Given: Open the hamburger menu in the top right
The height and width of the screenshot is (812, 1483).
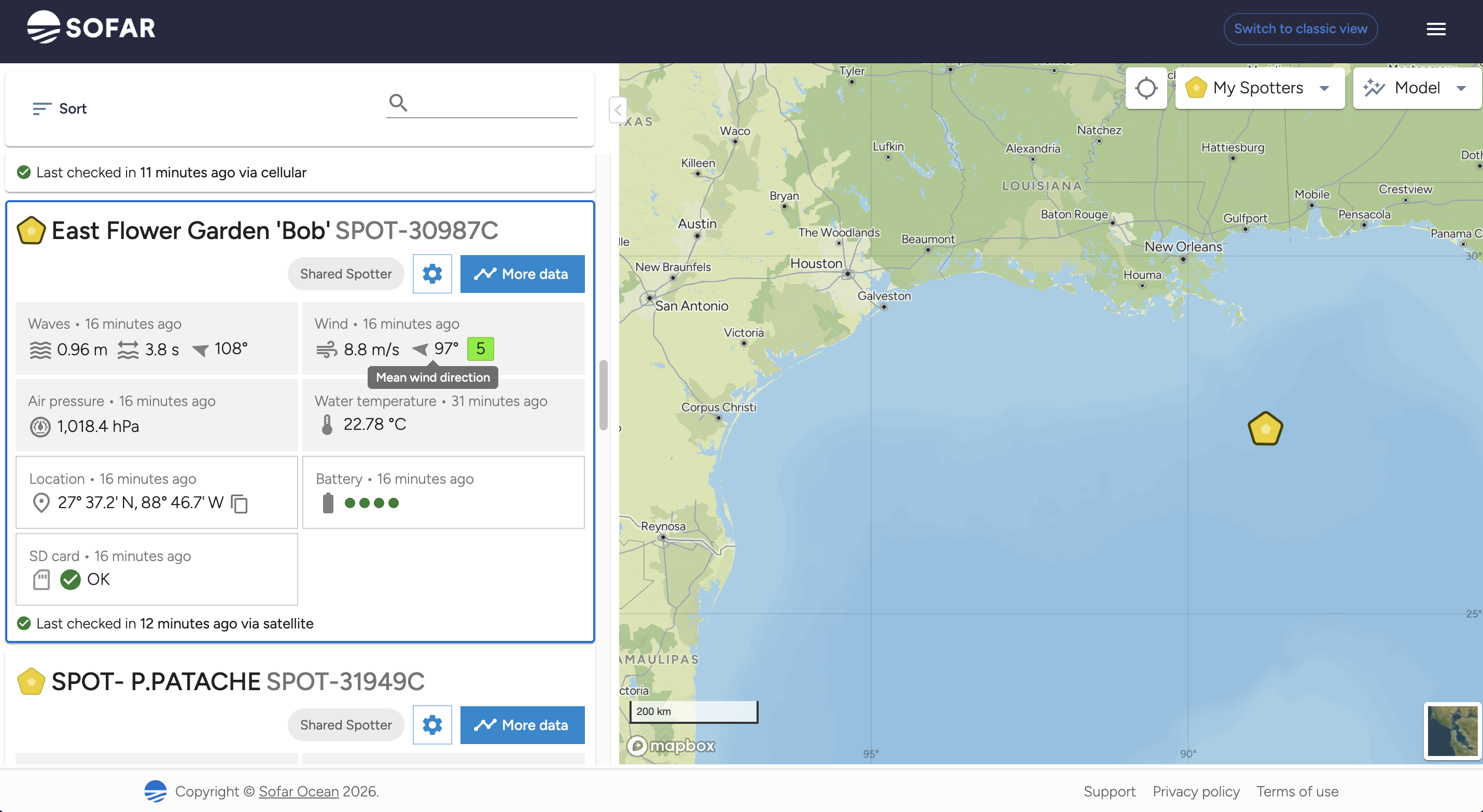Looking at the screenshot, I should pyautogui.click(x=1436, y=28).
